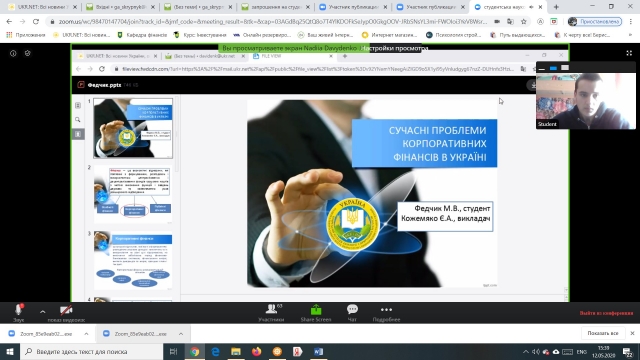Click the green Share Screen icon
The image size is (640, 360).
316,309
